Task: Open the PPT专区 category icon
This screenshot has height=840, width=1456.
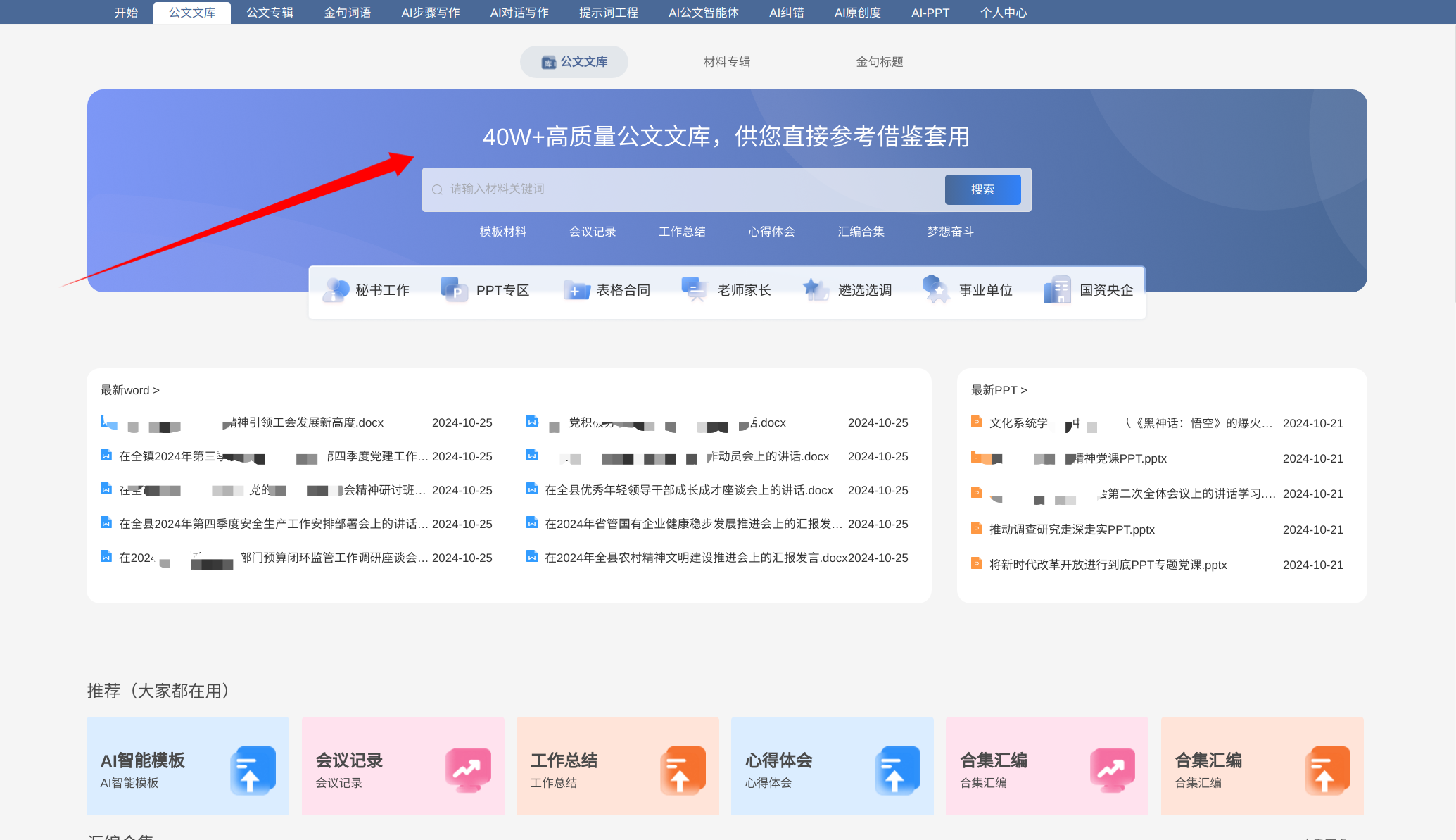Action: point(454,289)
